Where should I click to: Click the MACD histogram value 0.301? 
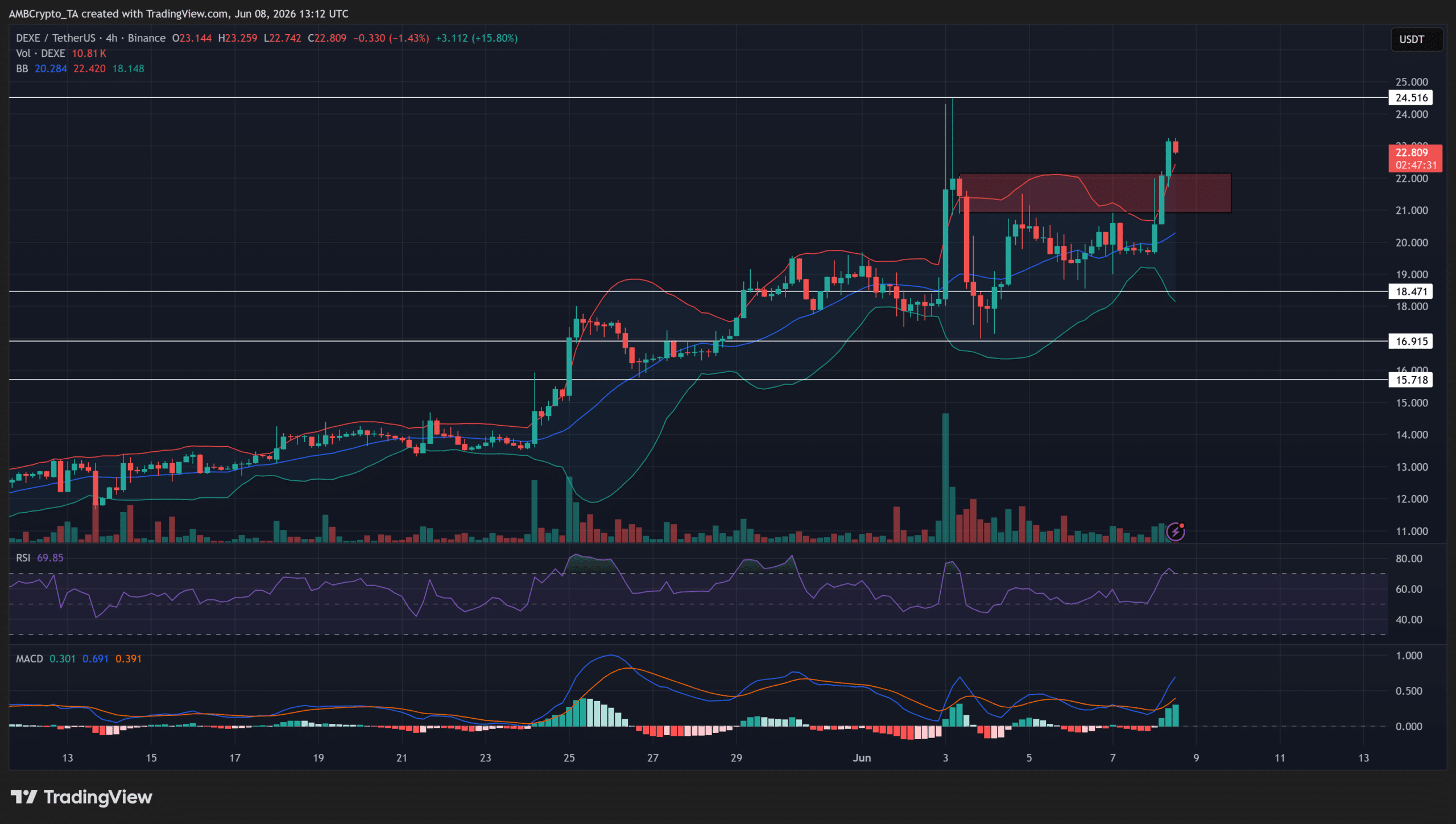point(63,658)
